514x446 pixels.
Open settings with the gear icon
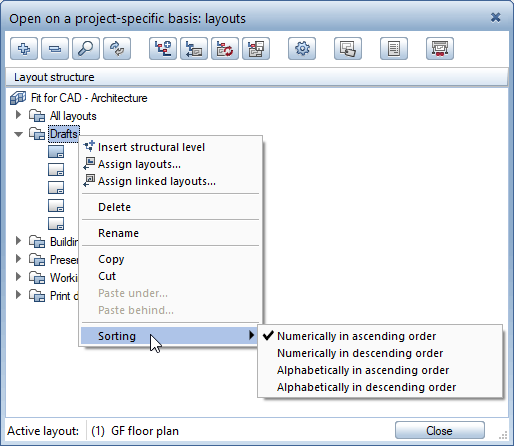(302, 49)
